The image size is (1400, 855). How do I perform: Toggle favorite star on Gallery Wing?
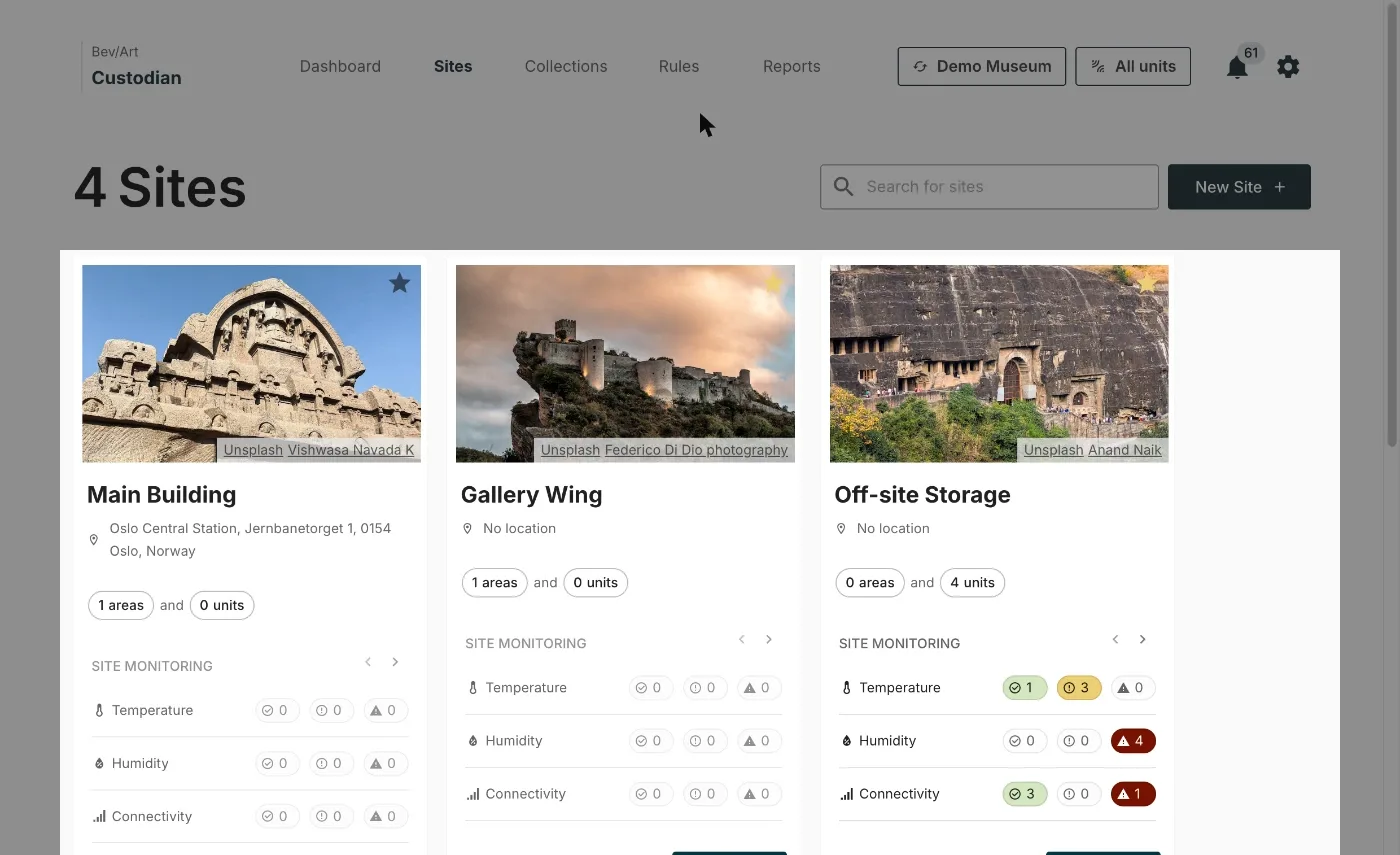coord(773,283)
